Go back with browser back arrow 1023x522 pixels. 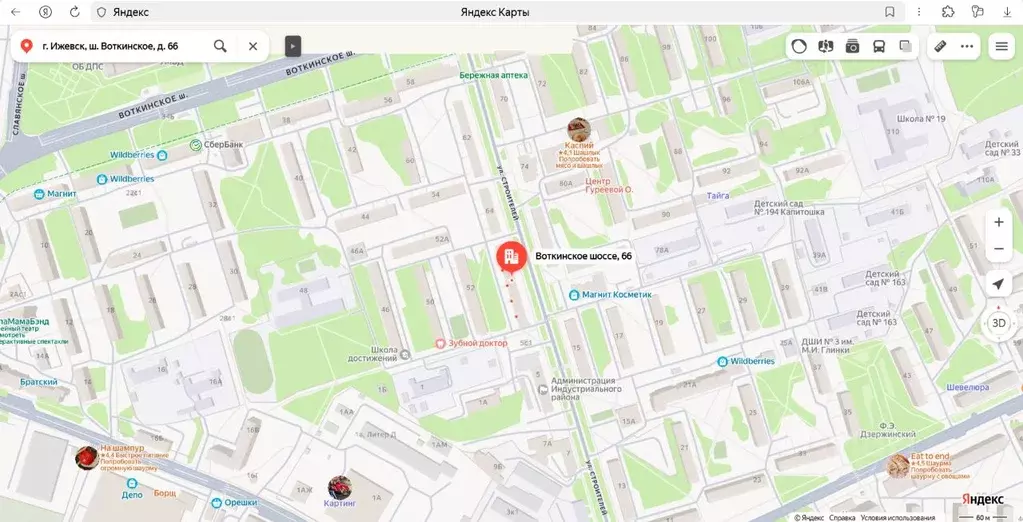click(x=16, y=12)
